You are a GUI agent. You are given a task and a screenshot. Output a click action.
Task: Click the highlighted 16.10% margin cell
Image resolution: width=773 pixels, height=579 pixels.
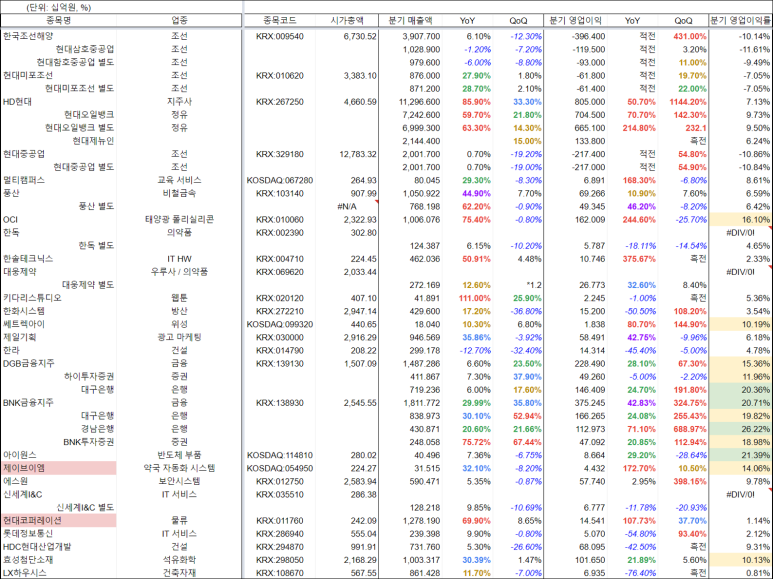pos(740,219)
